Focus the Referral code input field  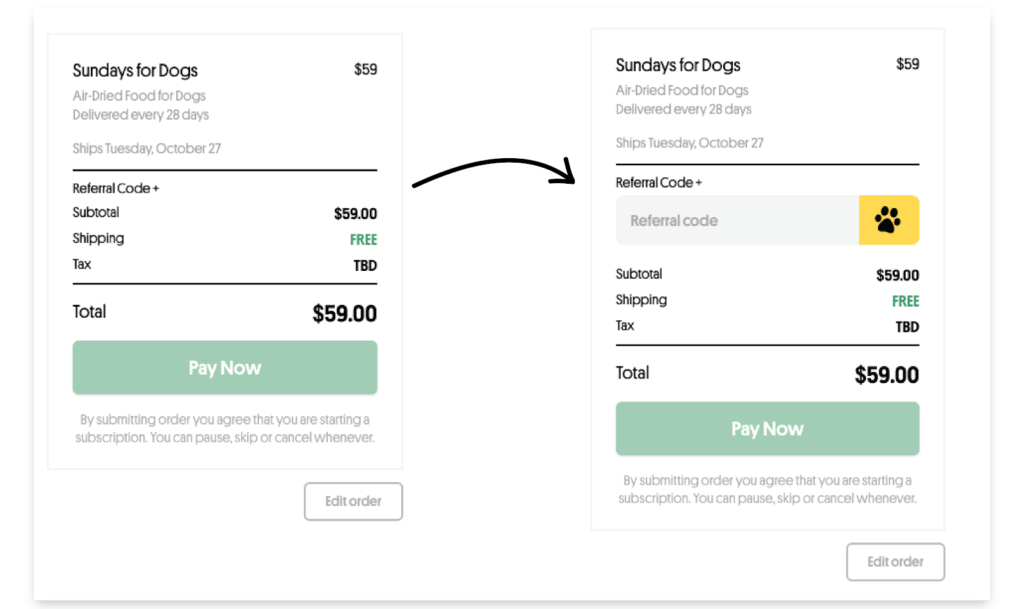[x=737, y=220]
